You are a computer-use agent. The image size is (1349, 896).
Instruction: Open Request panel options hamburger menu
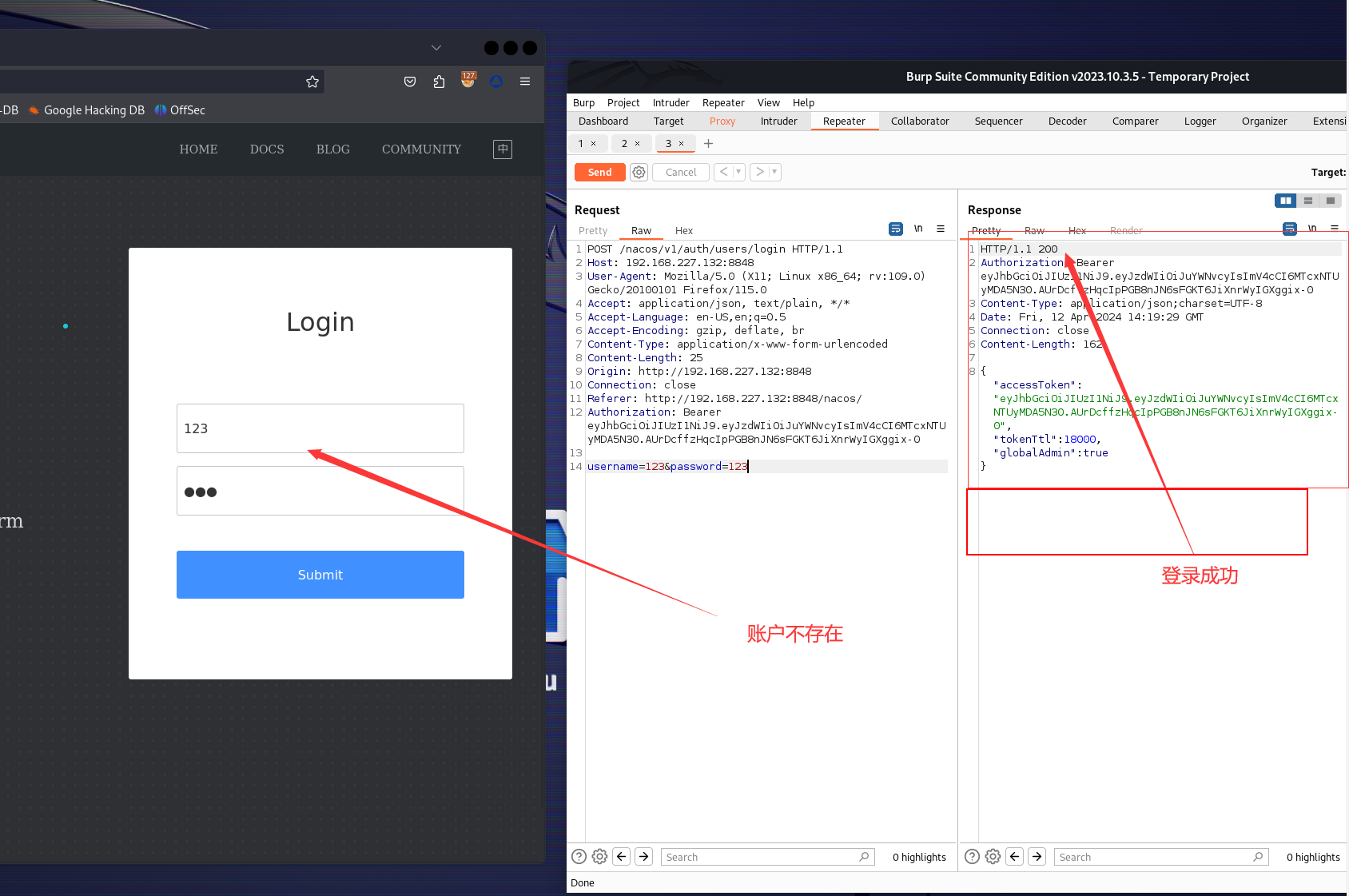pos(941,229)
